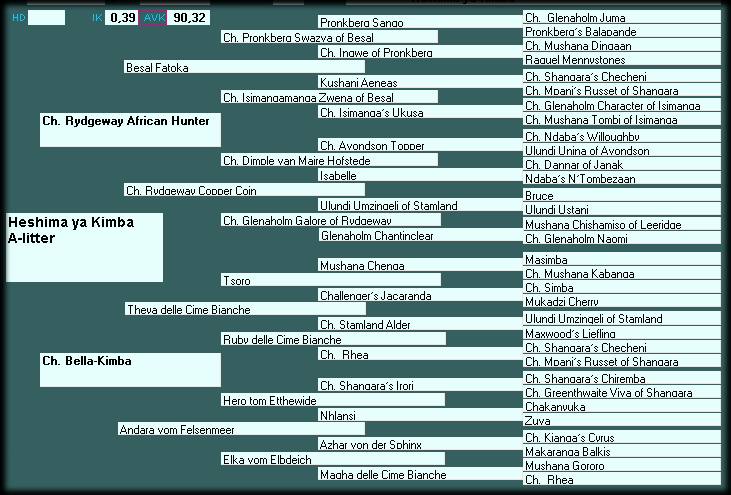Select Andara vom Felsenmeer
The width and height of the screenshot is (731, 495).
[x=241, y=429]
